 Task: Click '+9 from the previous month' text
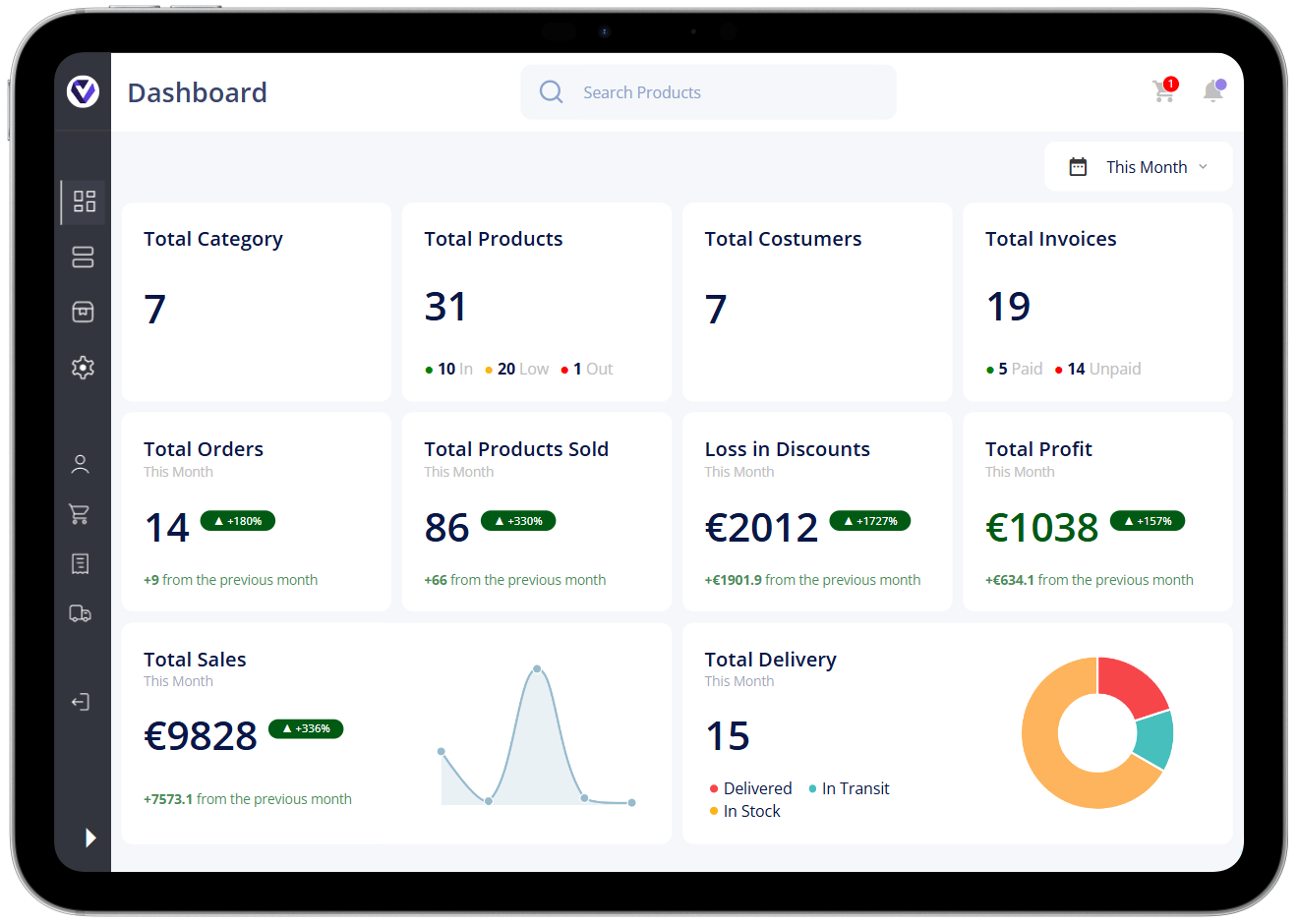pos(231,580)
